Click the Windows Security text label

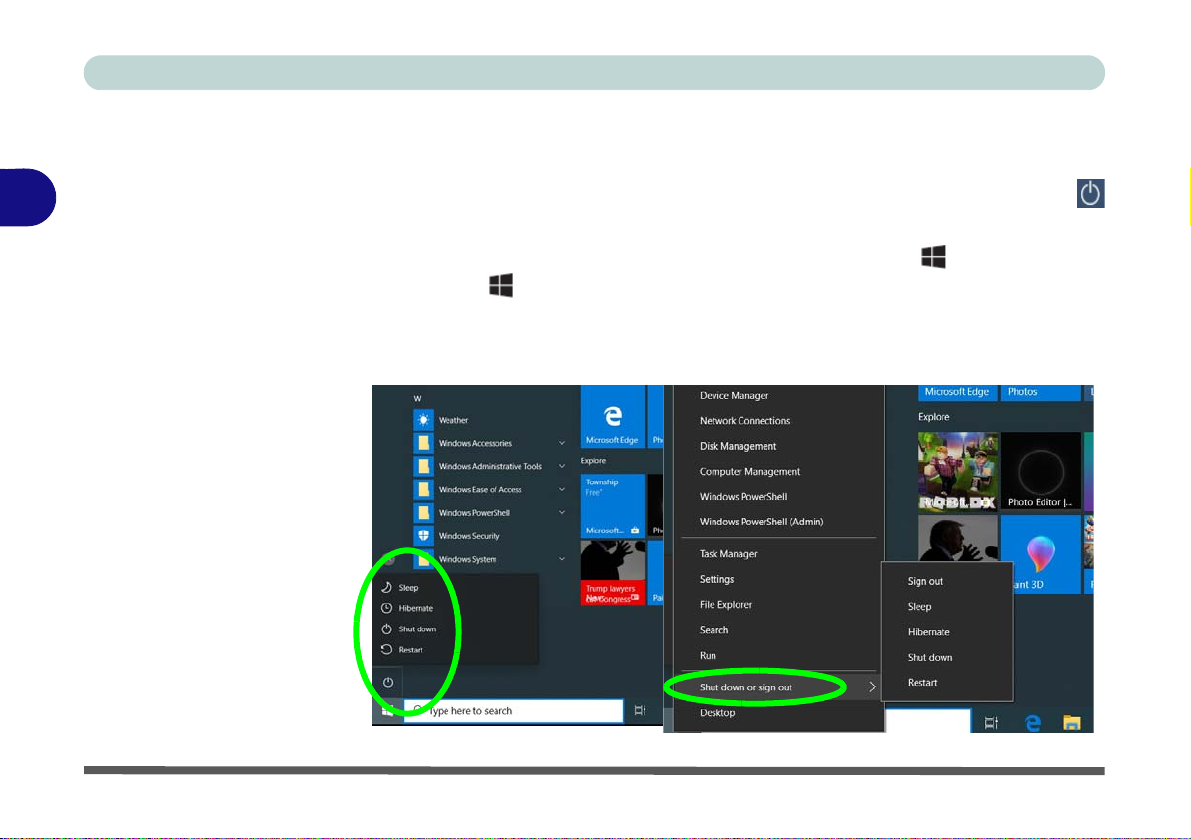[469, 536]
